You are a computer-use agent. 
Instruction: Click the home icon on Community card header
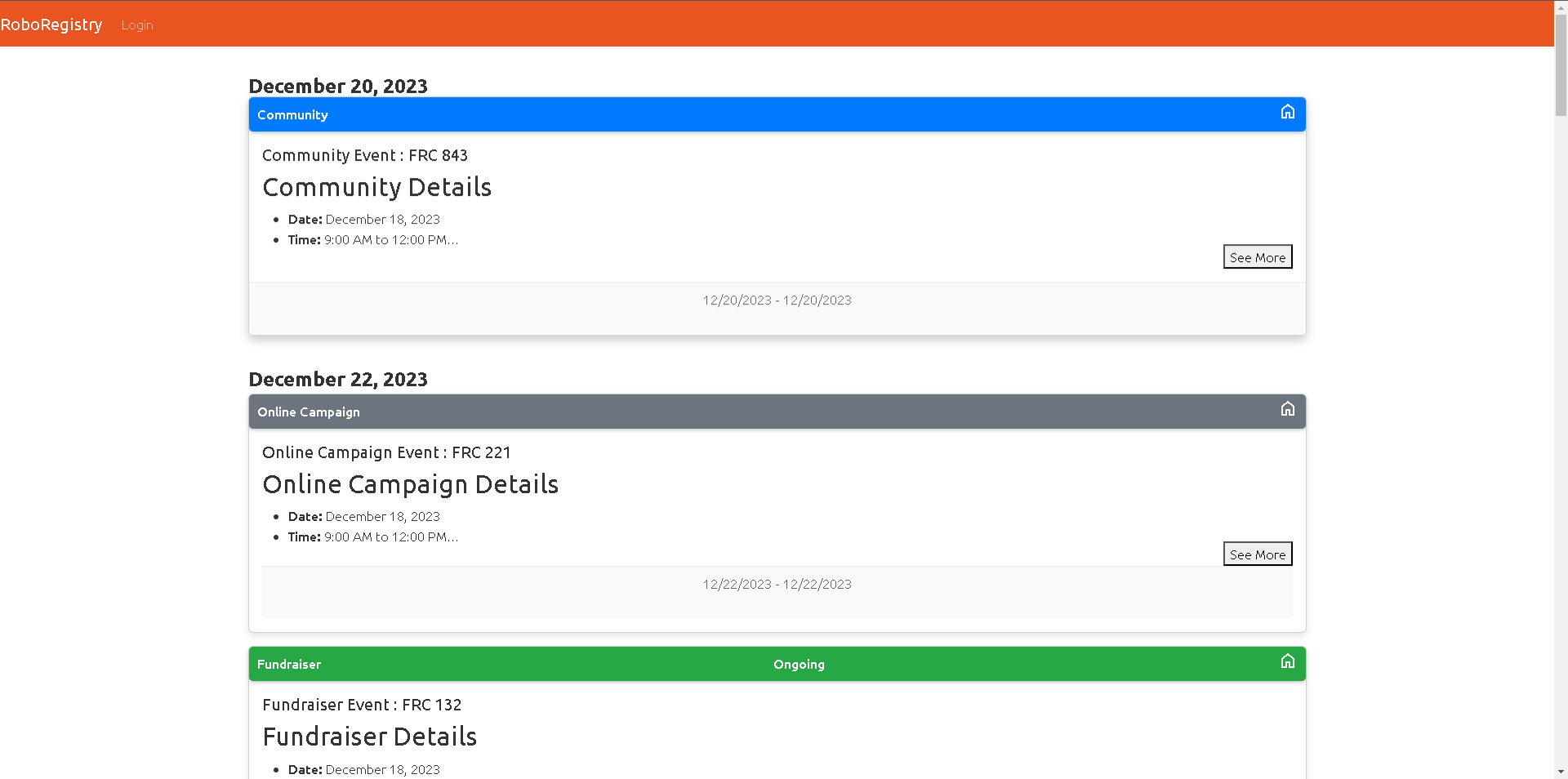1287,112
